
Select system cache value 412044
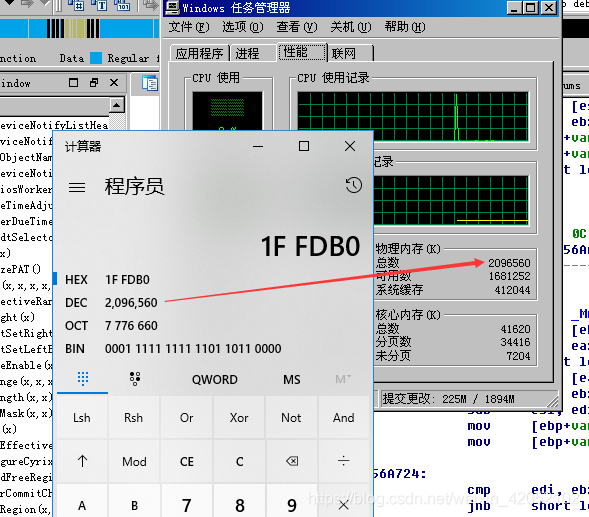(512, 290)
